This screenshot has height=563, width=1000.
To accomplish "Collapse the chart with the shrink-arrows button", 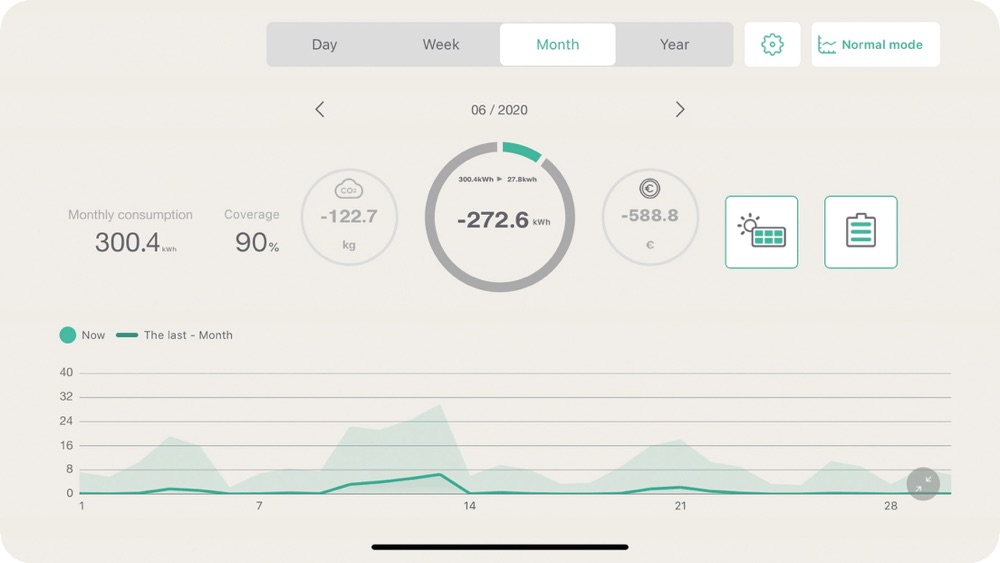I will (923, 484).
